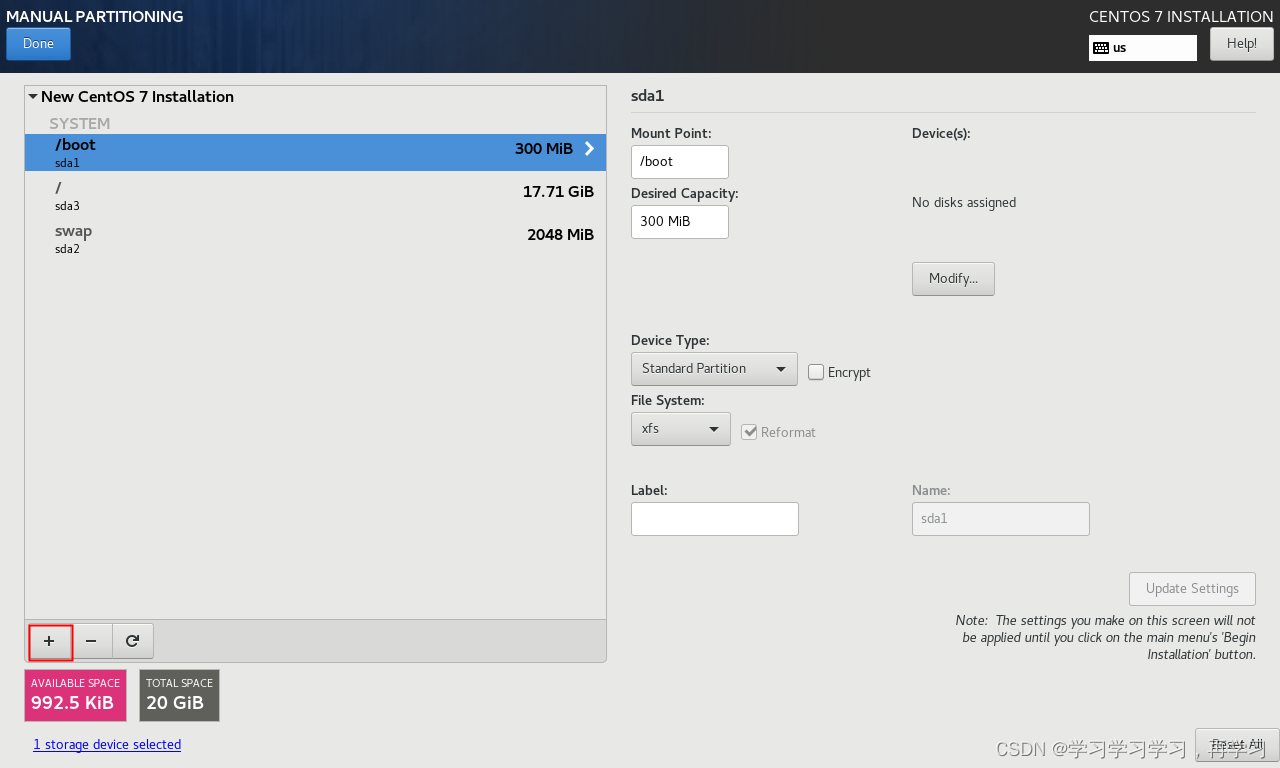Toggle the Encrypt checkbox
Screen dimensions: 1280x768
click(x=816, y=372)
